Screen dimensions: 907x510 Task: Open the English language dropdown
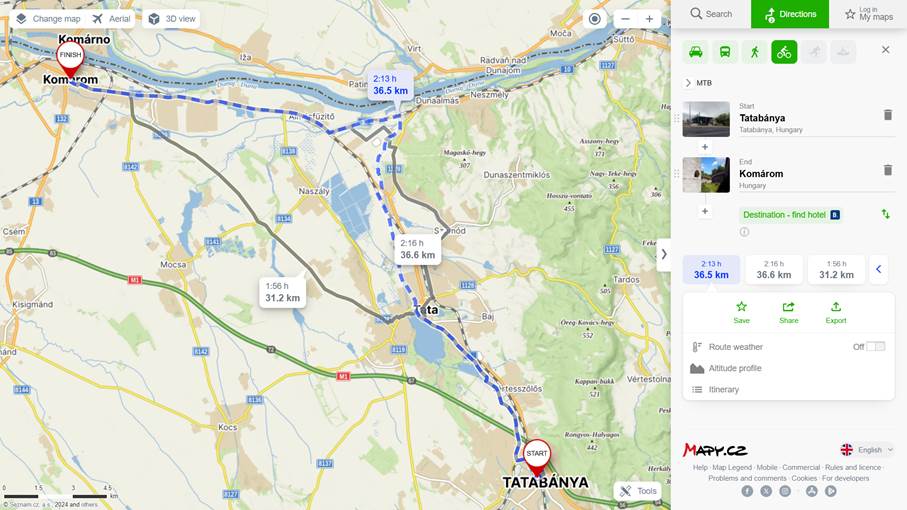867,449
